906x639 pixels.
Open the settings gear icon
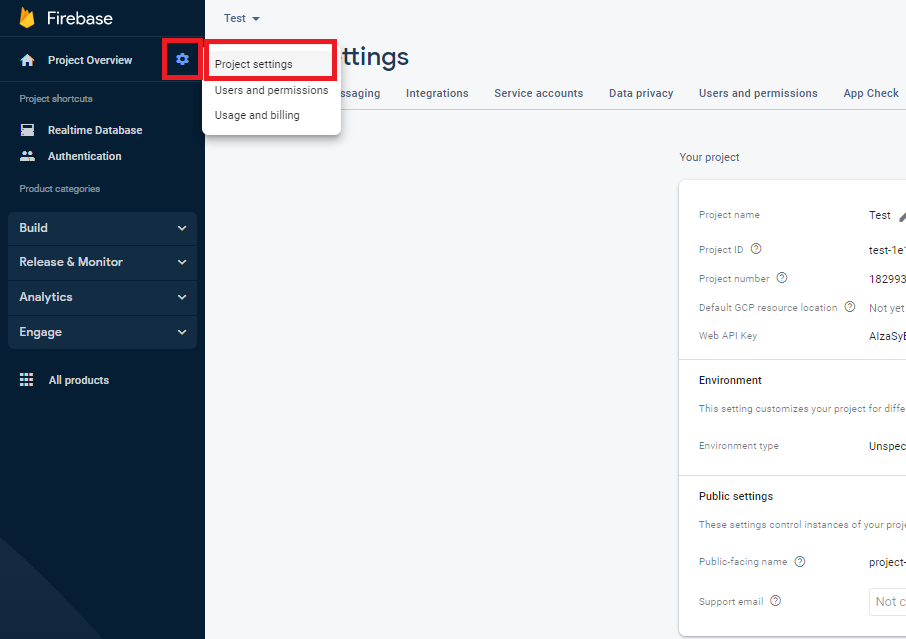pos(183,59)
